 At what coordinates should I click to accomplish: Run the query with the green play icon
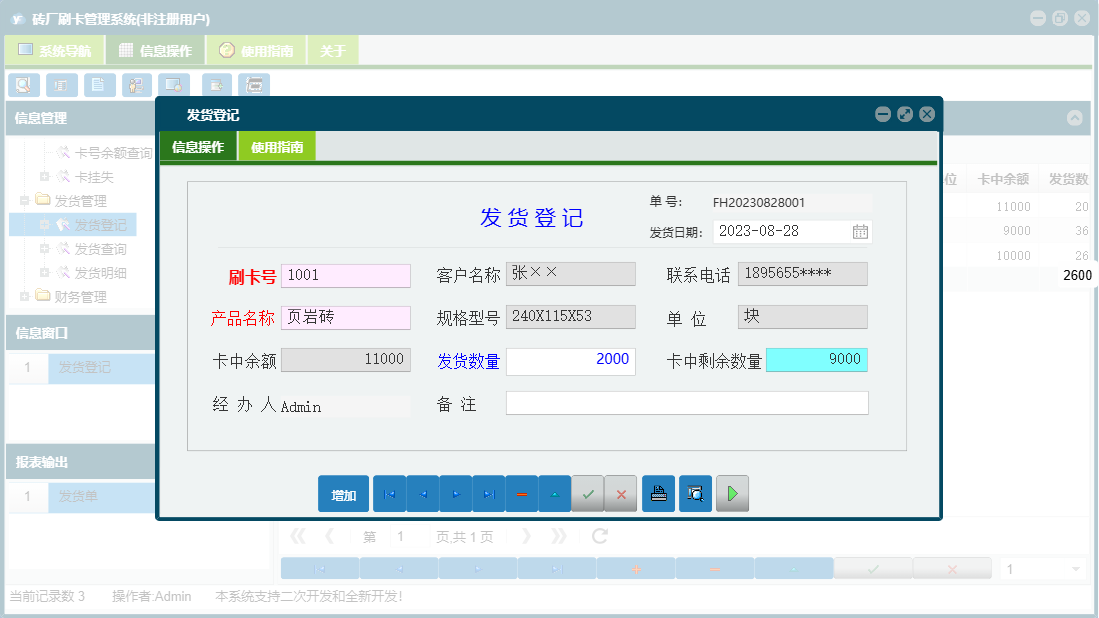pos(732,493)
